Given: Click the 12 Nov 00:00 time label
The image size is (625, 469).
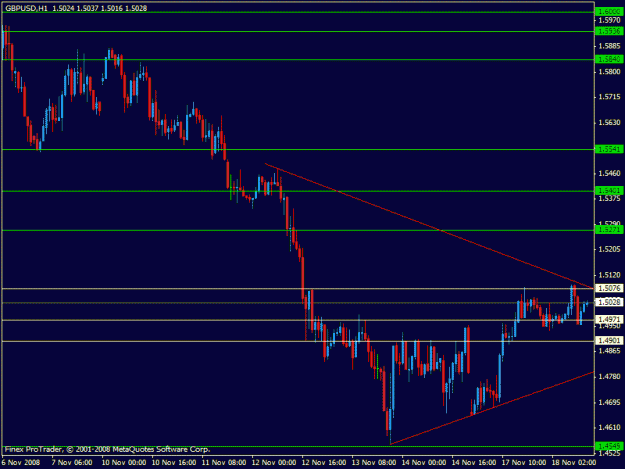Looking at the screenshot, I should click(274, 463).
